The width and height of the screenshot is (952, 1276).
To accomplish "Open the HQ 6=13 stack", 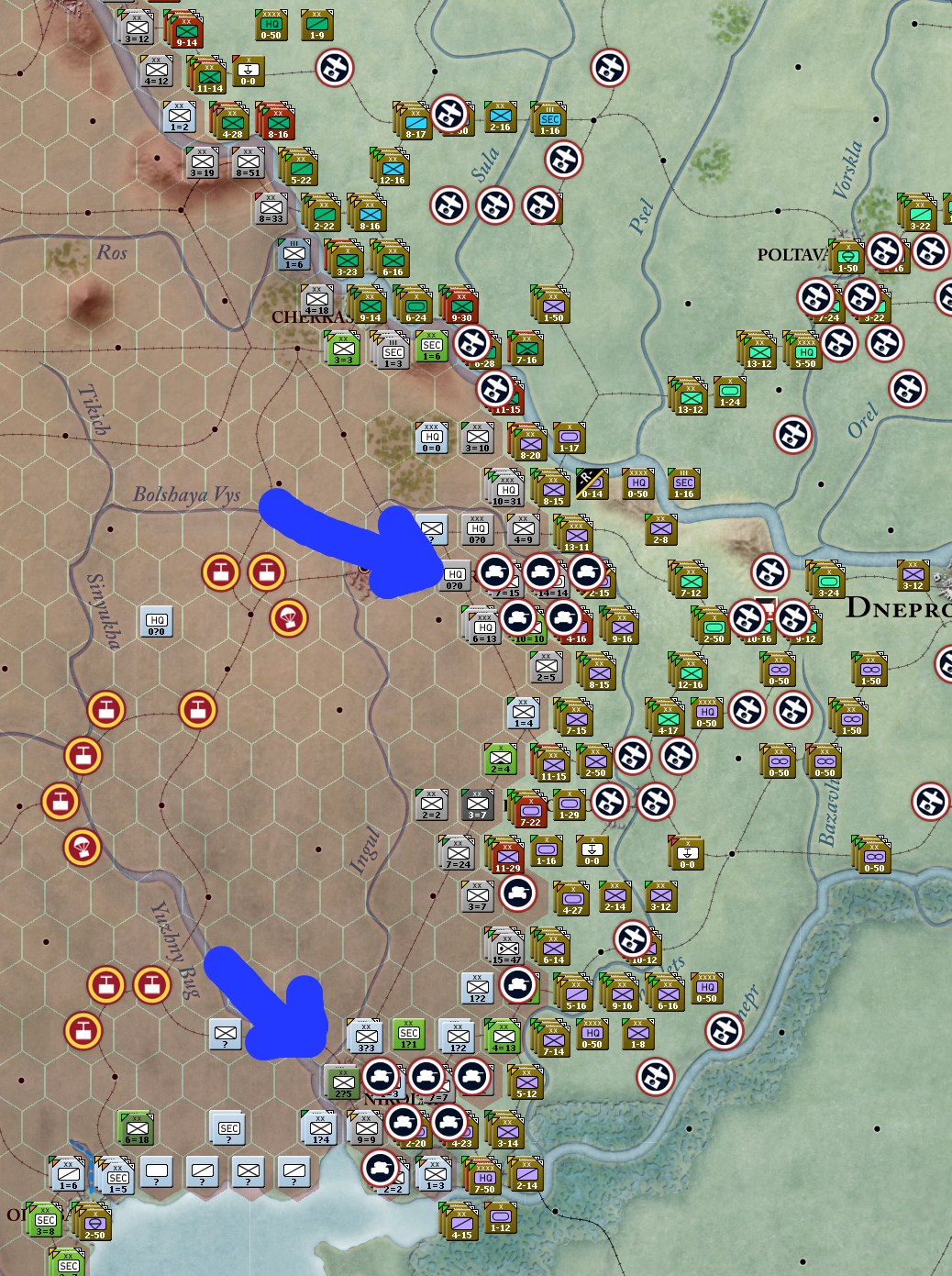I will (x=483, y=627).
